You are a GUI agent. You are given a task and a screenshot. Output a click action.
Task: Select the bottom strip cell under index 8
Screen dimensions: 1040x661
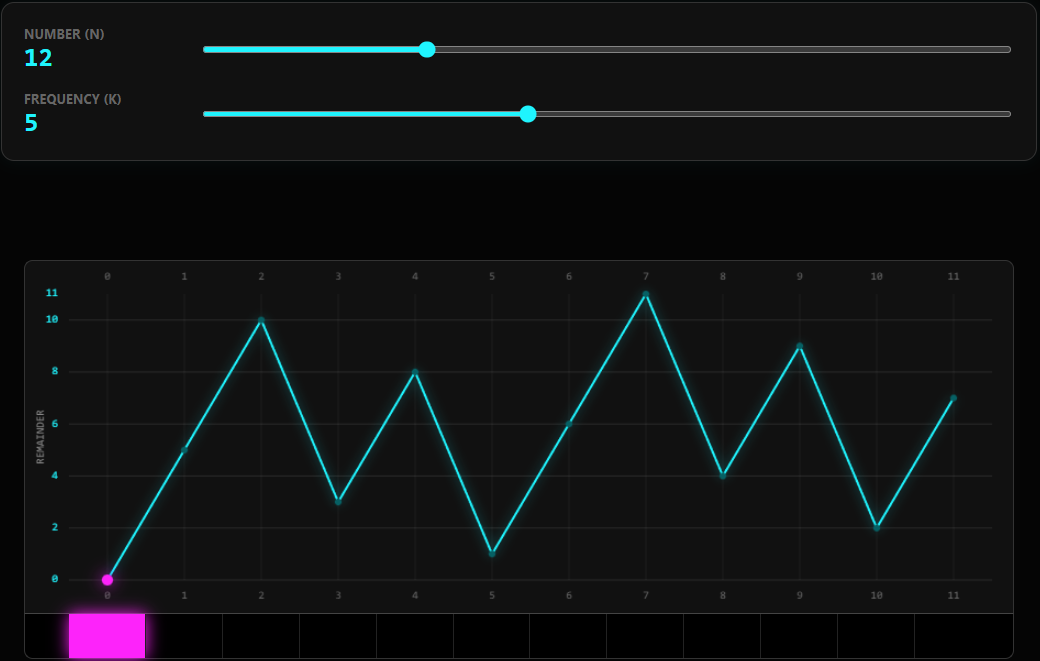[x=723, y=636]
